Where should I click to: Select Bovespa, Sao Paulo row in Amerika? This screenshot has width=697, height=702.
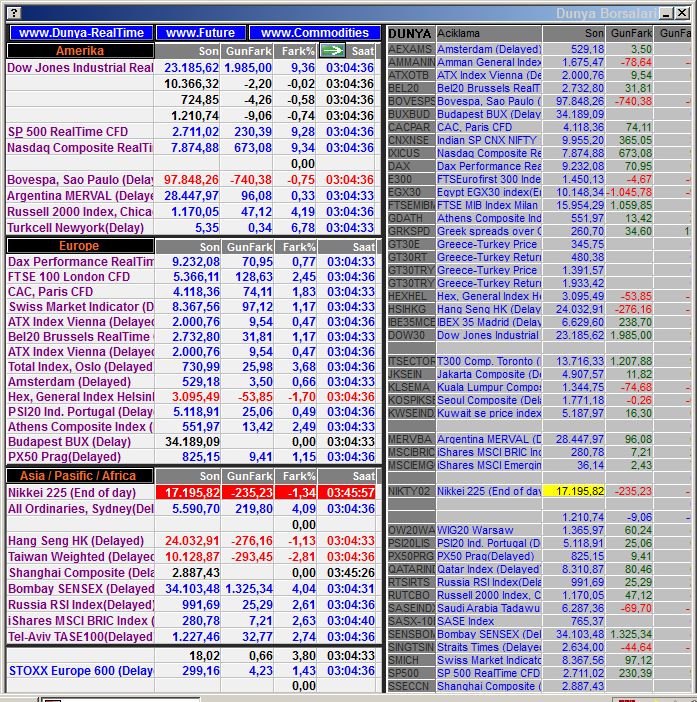click(x=192, y=180)
